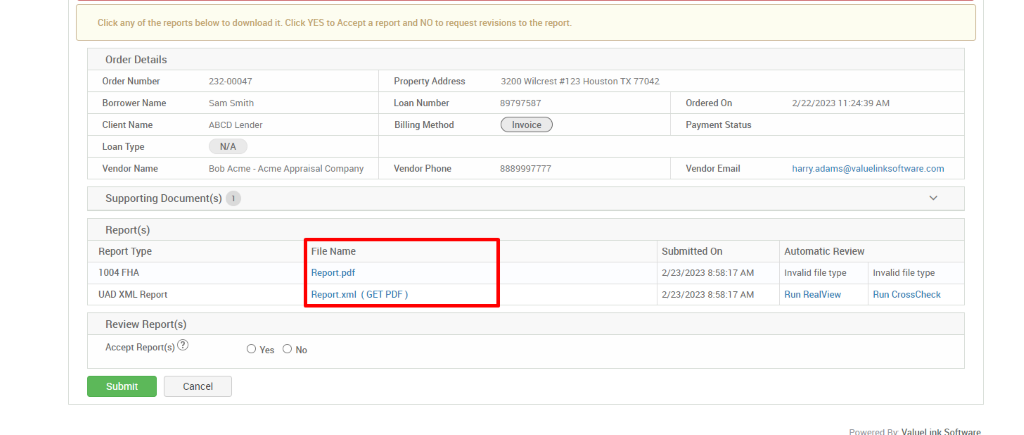
Task: Click the Cancel button
Action: [x=198, y=386]
